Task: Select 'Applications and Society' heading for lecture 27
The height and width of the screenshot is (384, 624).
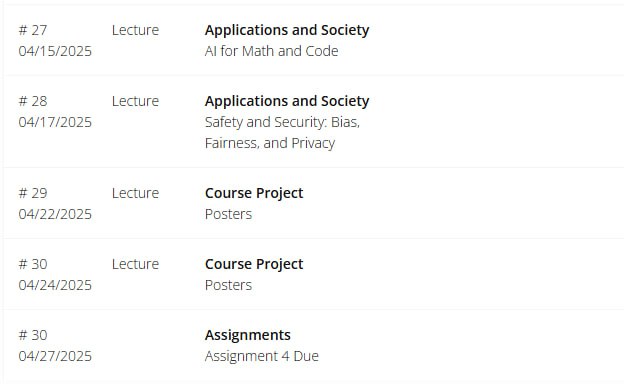Action: pyautogui.click(x=287, y=30)
